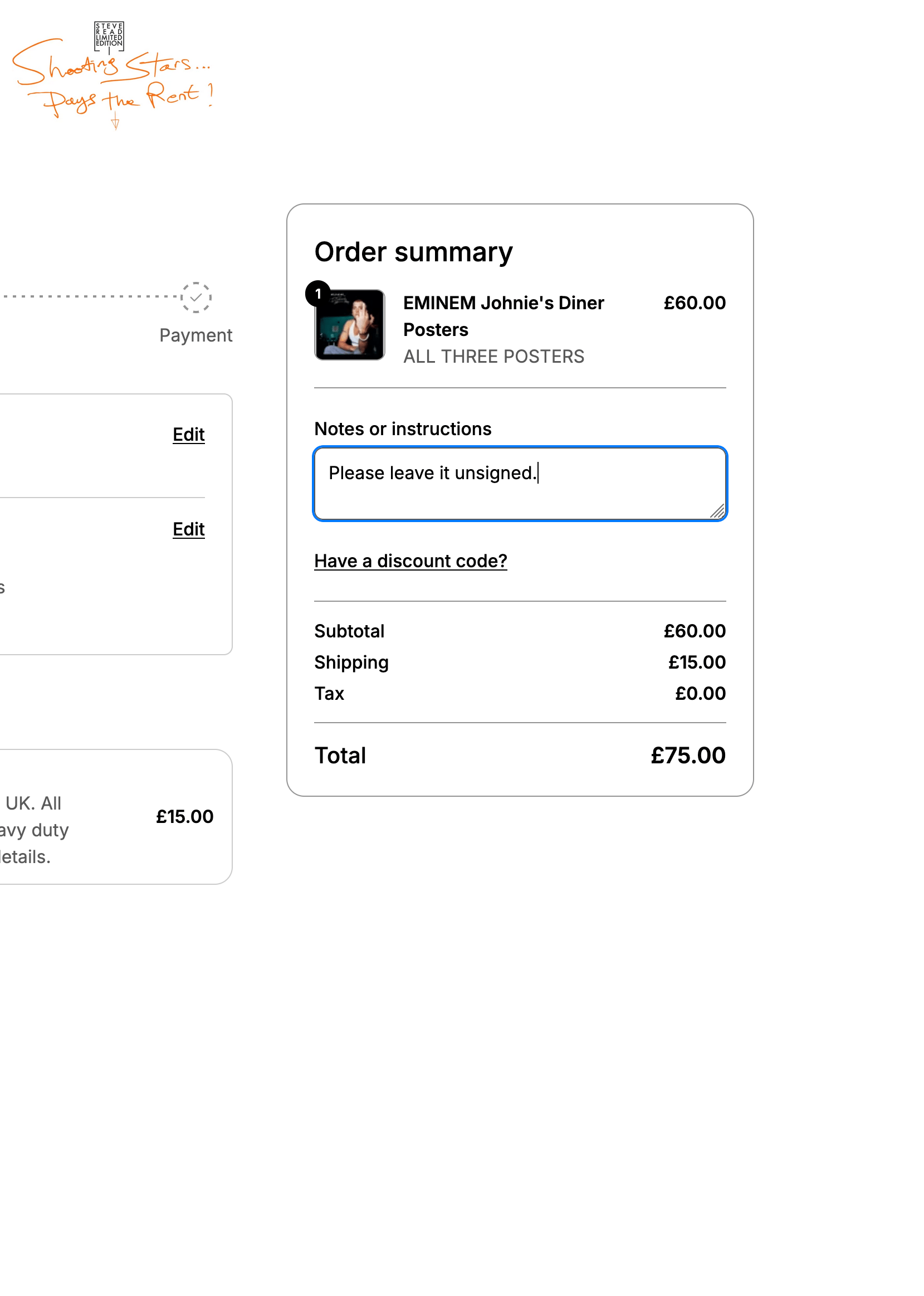
Task: Expand the Have a discount code? link
Action: tap(410, 561)
